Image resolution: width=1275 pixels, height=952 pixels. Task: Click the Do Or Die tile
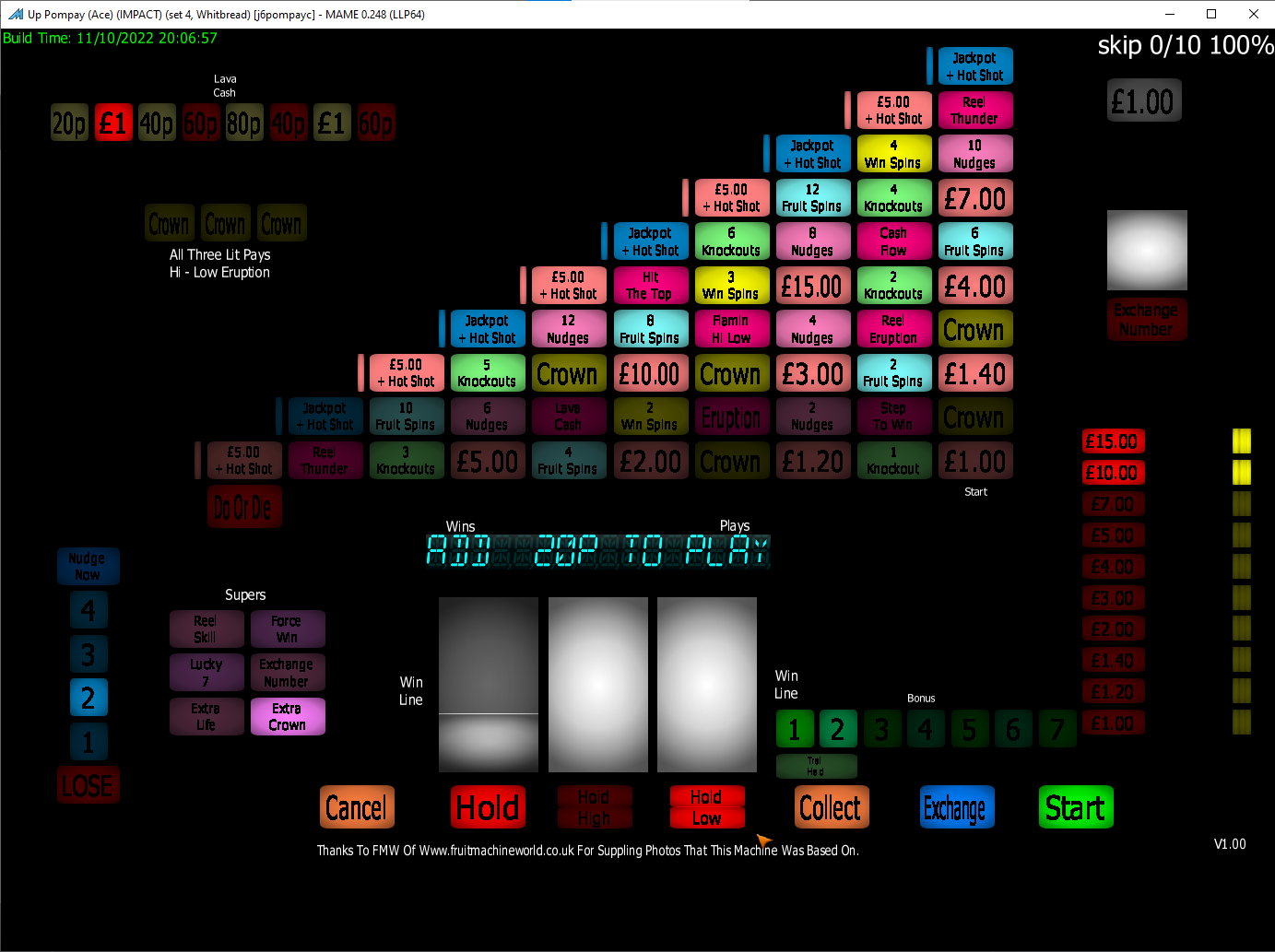[243, 507]
